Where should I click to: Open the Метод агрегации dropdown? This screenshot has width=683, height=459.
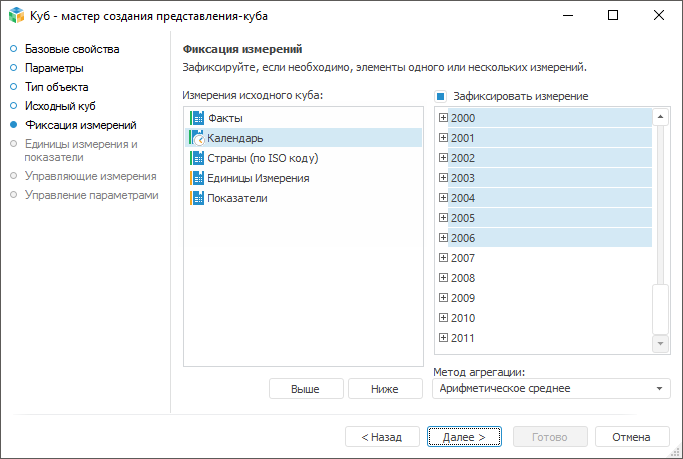pos(661,388)
